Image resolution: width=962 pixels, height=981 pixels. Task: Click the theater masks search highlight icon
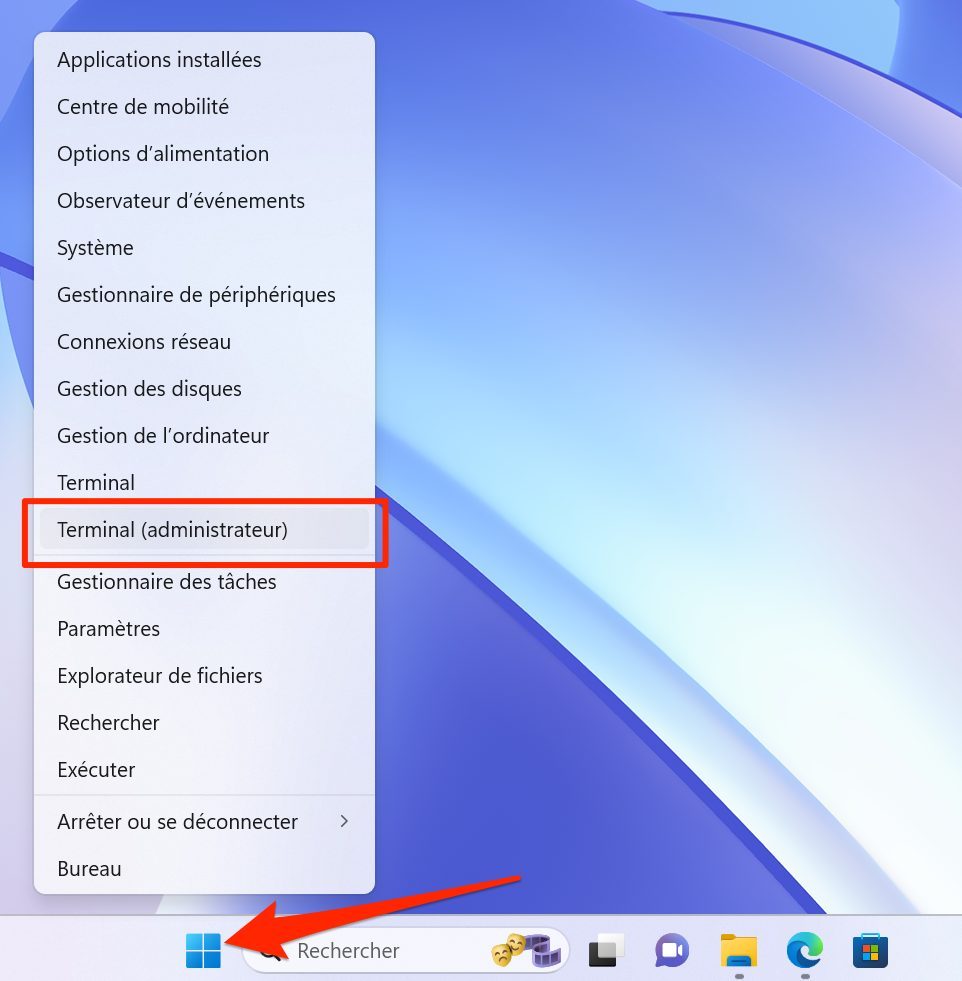pyautogui.click(x=525, y=950)
